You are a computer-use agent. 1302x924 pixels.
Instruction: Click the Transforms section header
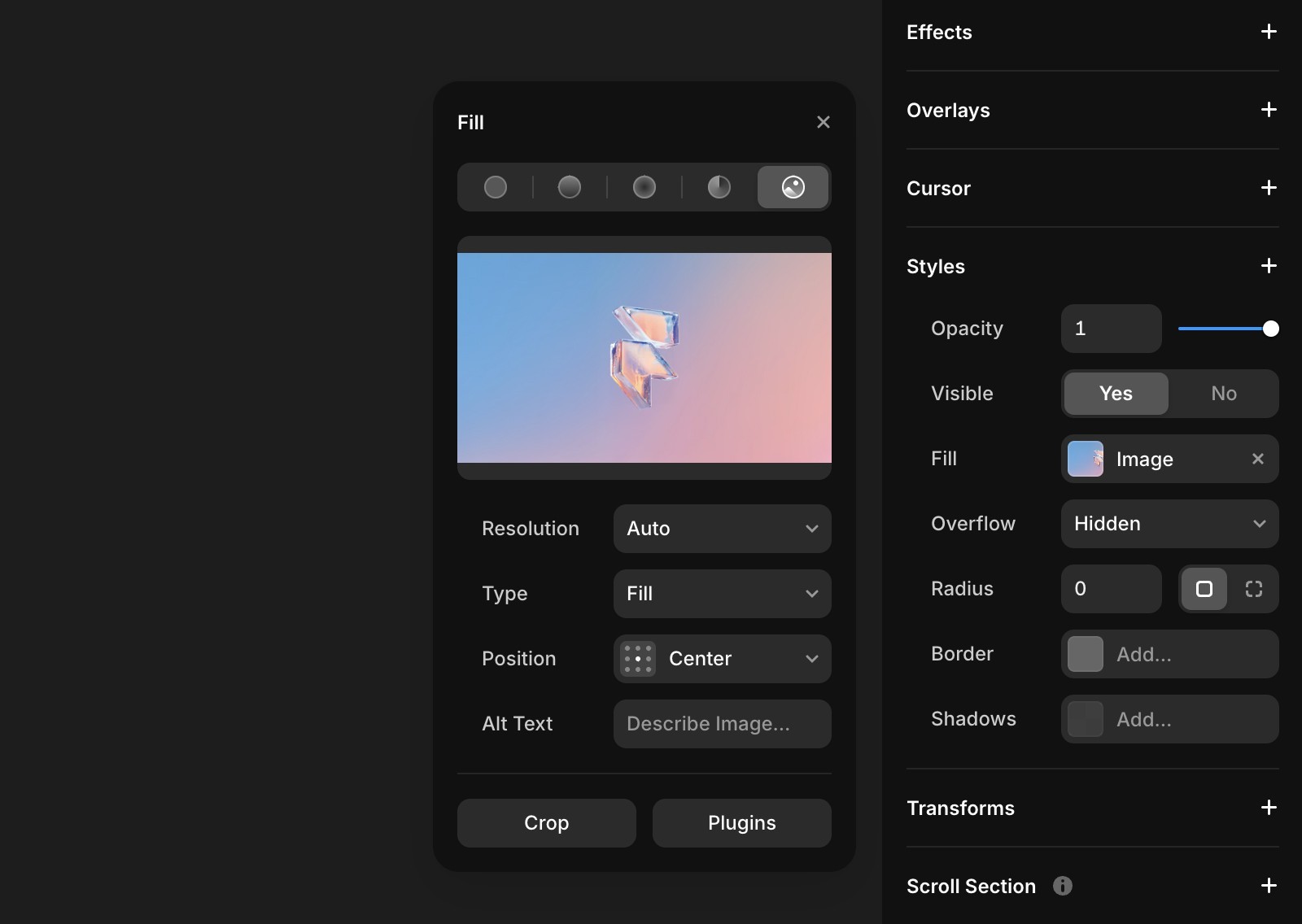[960, 808]
